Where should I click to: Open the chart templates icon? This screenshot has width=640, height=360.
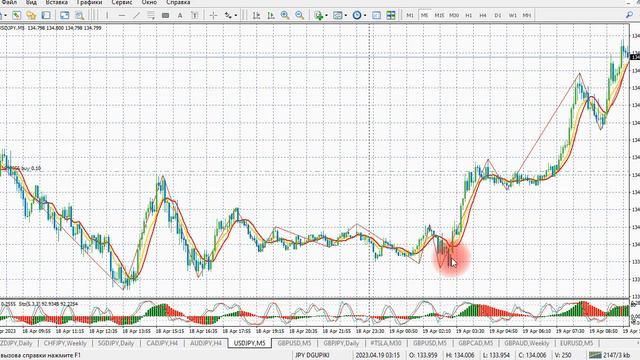[x=338, y=16]
